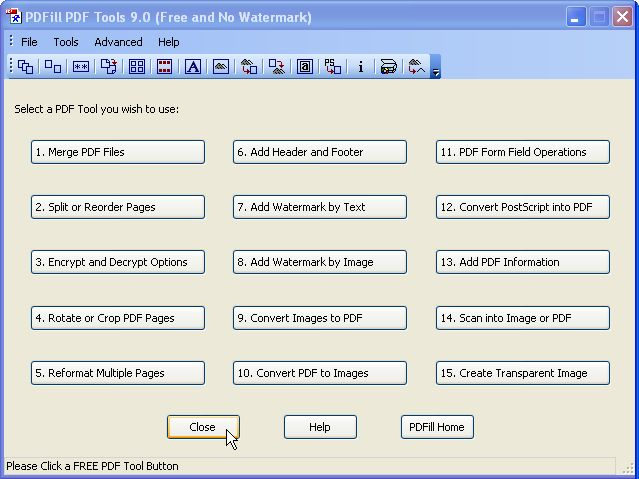
Task: Open the Help menu
Action: pyautogui.click(x=168, y=42)
